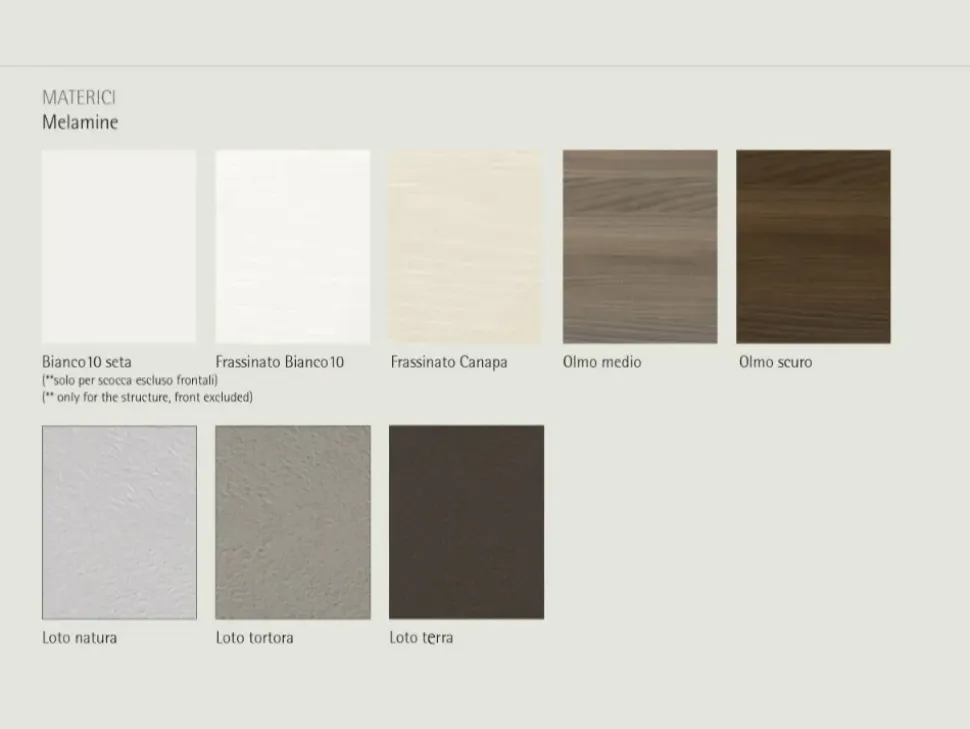This screenshot has height=729, width=970.
Task: Click the English note 'only for the structure'
Action: tap(147, 397)
